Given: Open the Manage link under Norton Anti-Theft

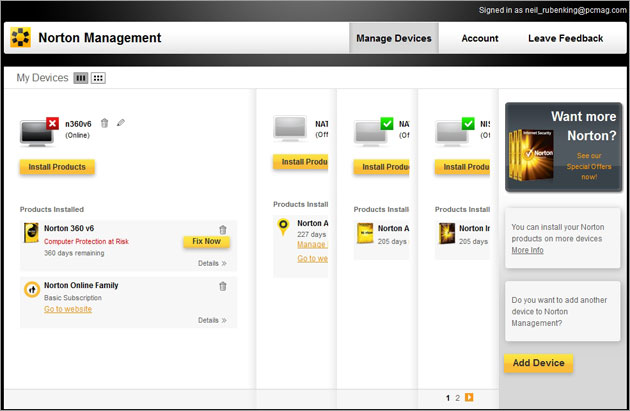Looking at the screenshot, I should click(313, 244).
